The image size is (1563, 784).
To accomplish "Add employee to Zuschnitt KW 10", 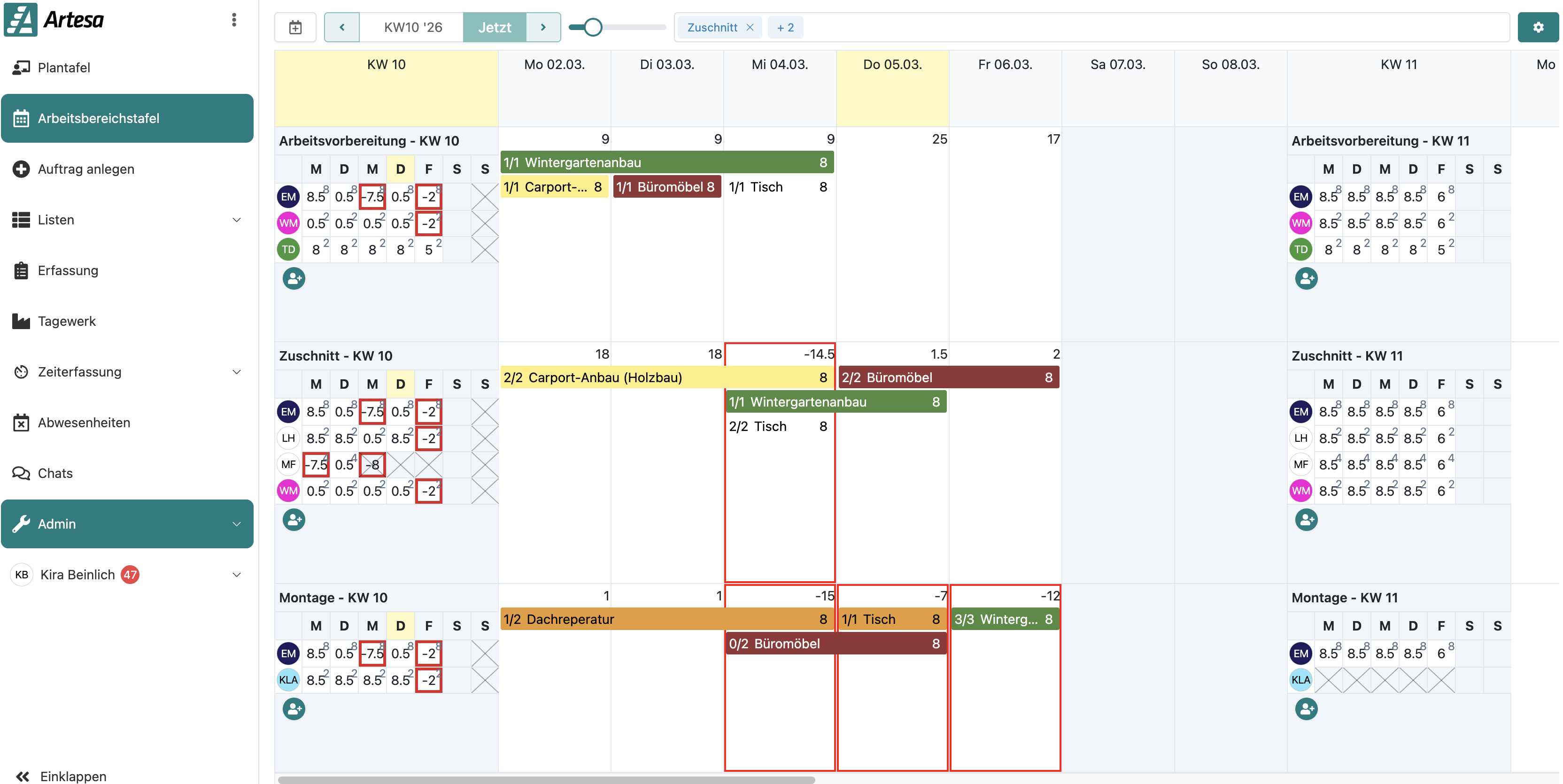I will click(294, 520).
